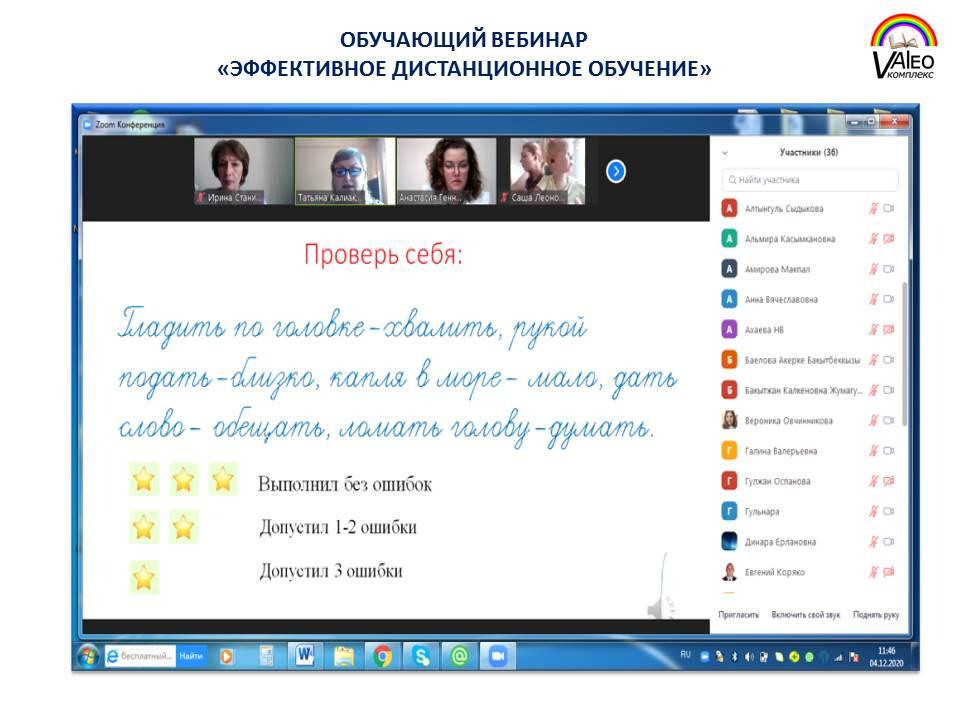Click camera icon for Вероника Овчинникова
The height and width of the screenshot is (720, 960).
coord(889,421)
